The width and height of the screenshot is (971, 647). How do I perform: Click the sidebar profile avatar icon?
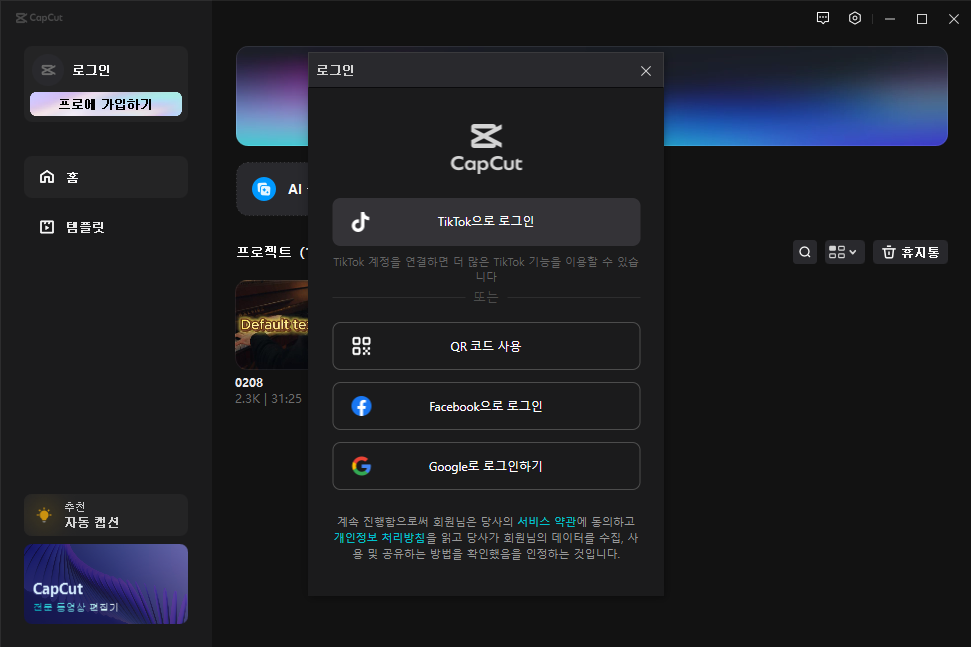click(48, 70)
